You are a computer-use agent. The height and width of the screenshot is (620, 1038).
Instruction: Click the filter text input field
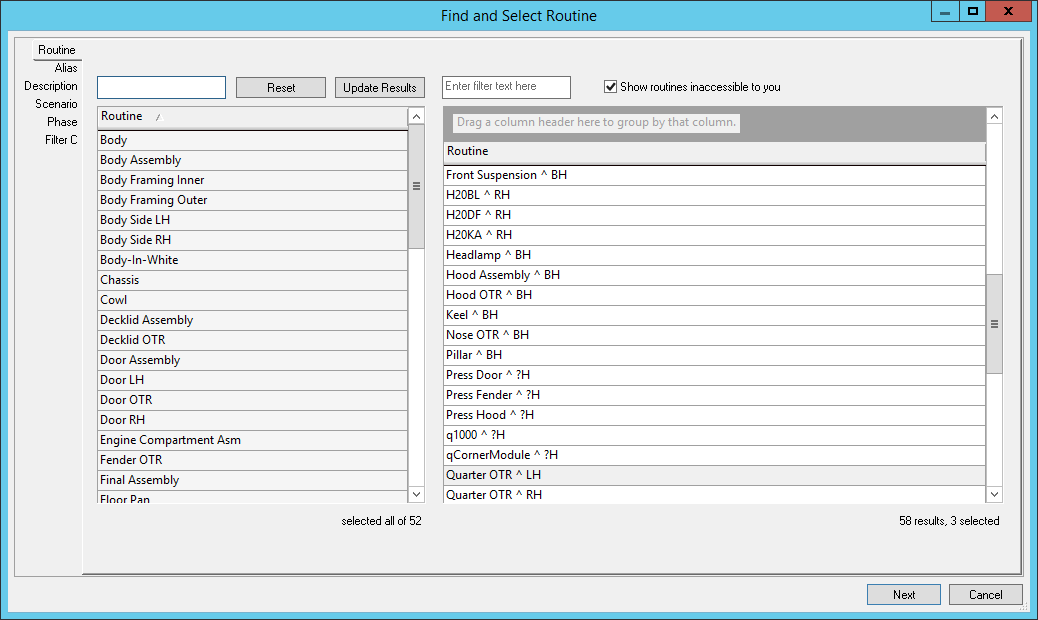coord(506,87)
